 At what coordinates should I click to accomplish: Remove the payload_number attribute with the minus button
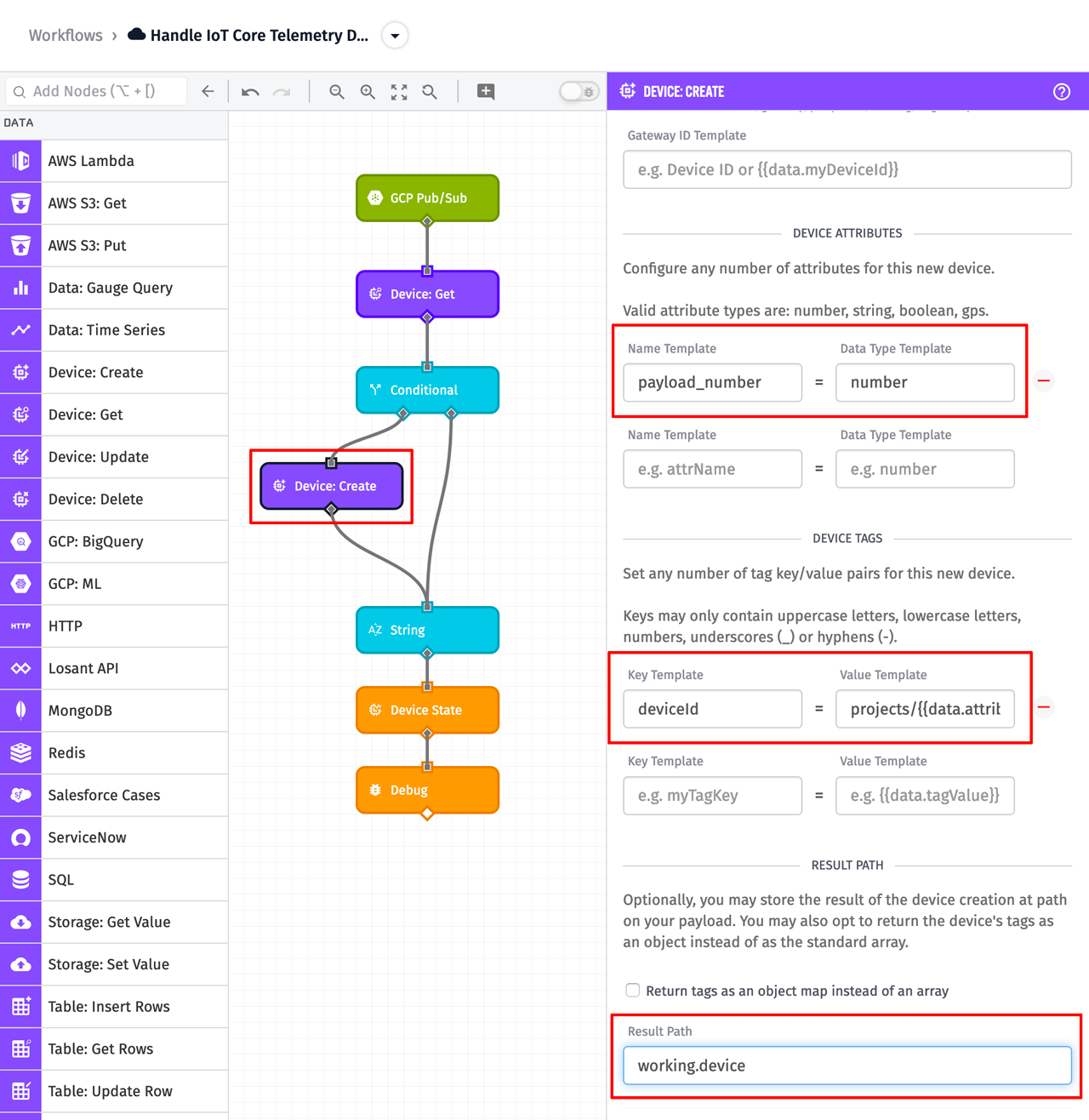(x=1044, y=381)
